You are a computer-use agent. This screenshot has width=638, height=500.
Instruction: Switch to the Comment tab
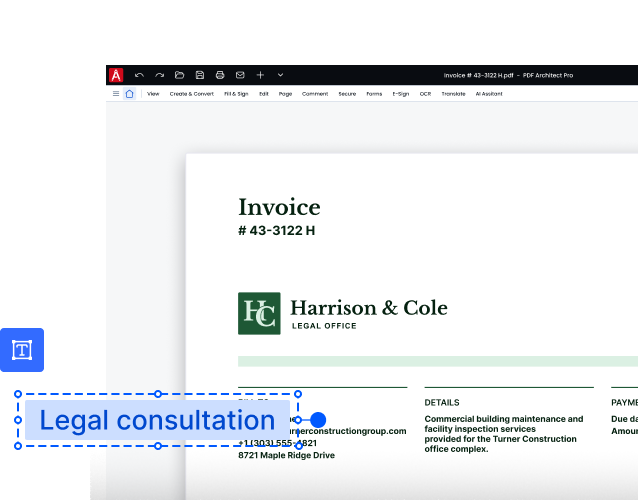pyautogui.click(x=315, y=94)
